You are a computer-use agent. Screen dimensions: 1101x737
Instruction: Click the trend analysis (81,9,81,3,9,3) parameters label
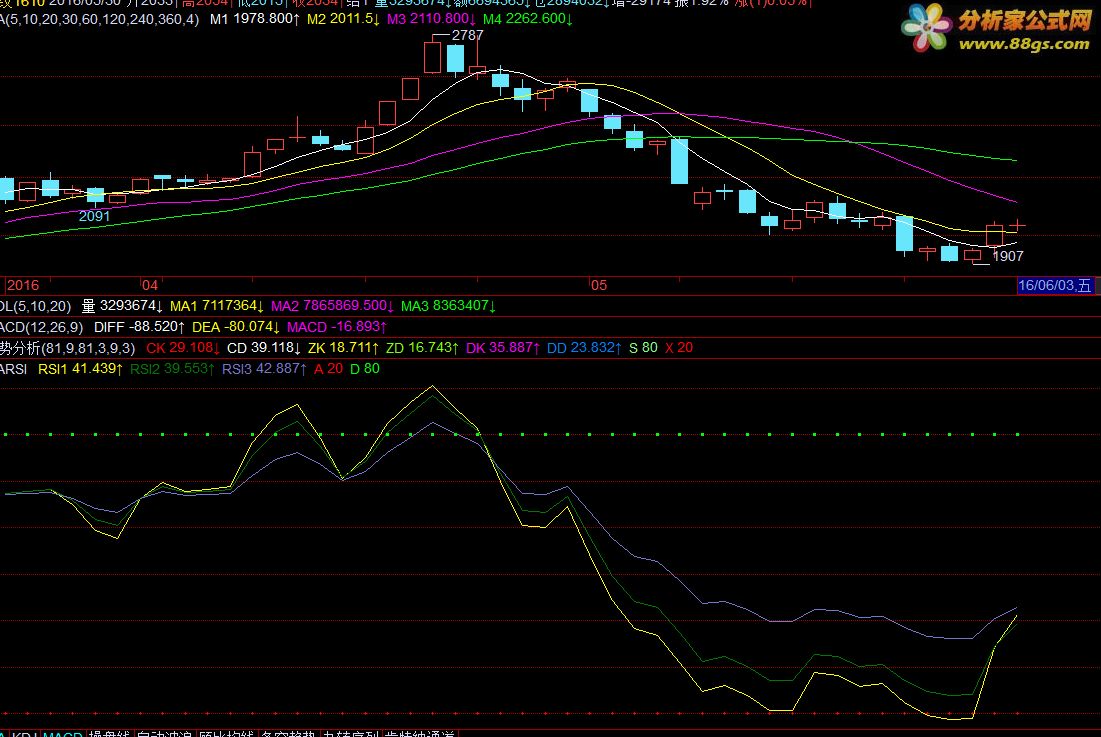(x=67, y=348)
